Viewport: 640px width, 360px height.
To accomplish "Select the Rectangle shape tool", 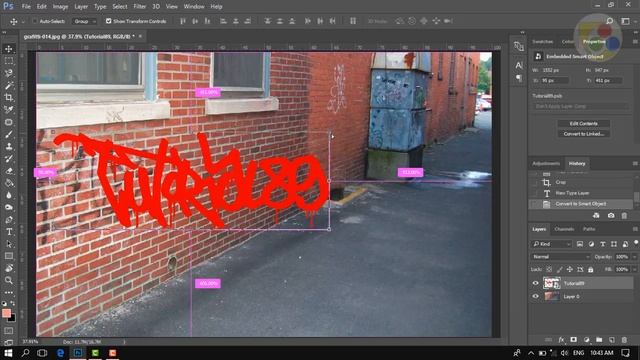I will 9,256.
